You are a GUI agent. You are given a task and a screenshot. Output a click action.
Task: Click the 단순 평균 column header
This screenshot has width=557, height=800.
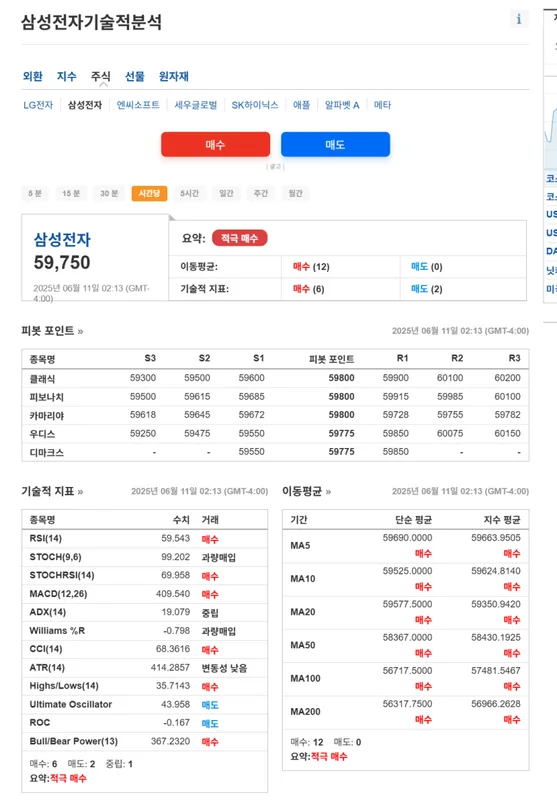[x=414, y=520]
